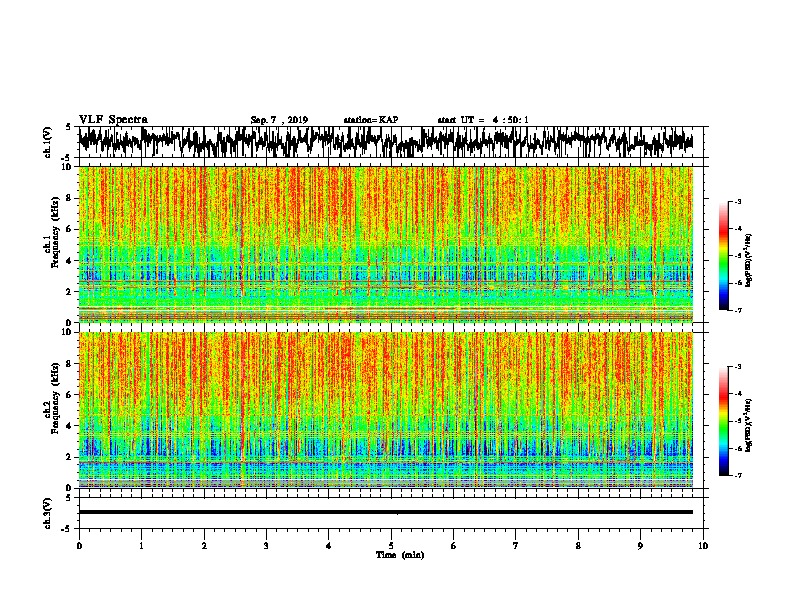Click the log(PSD) units label beside ch.1 colorbar

coord(748,261)
